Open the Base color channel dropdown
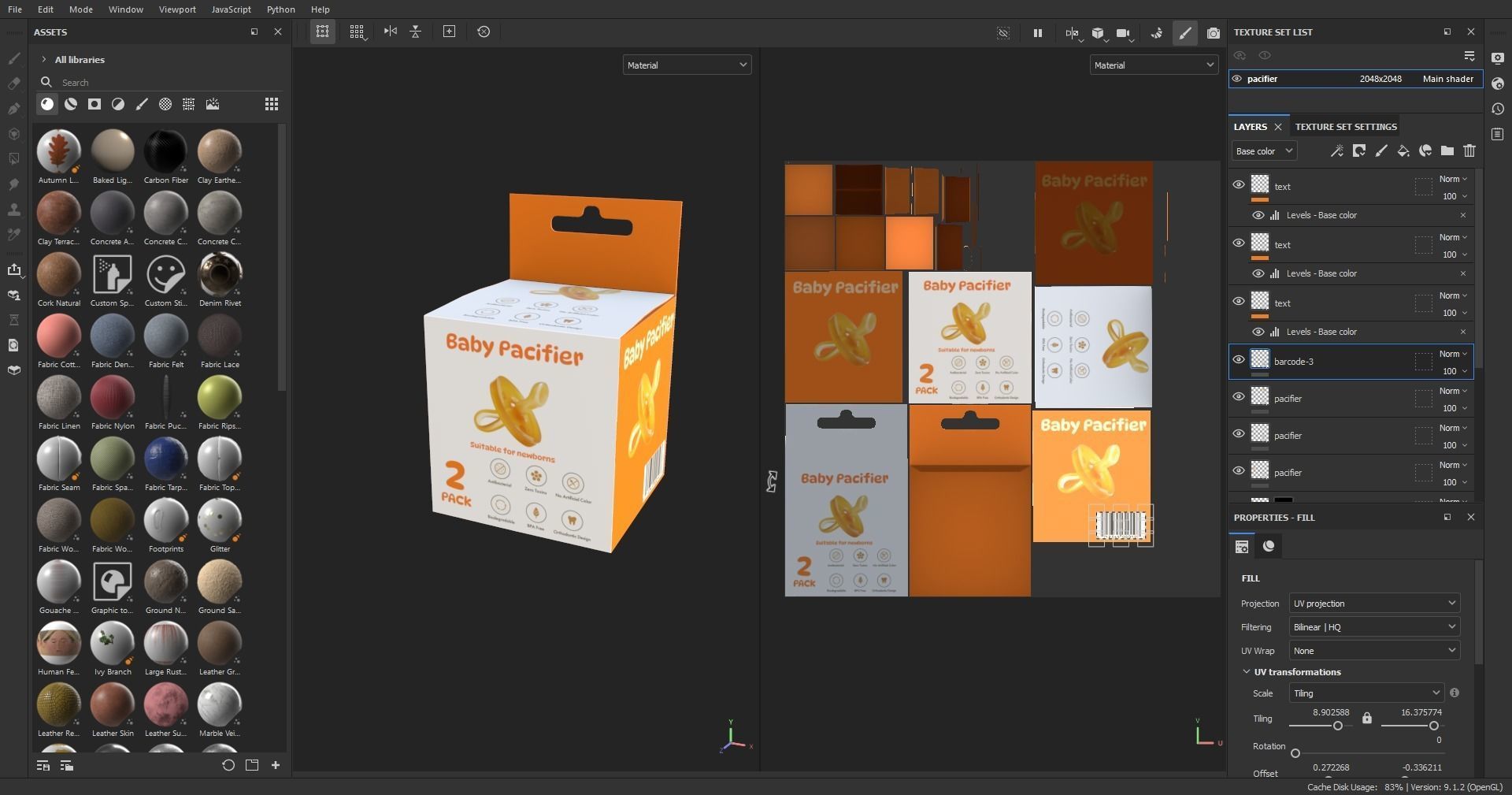This screenshot has height=795, width=1512. tap(1264, 151)
